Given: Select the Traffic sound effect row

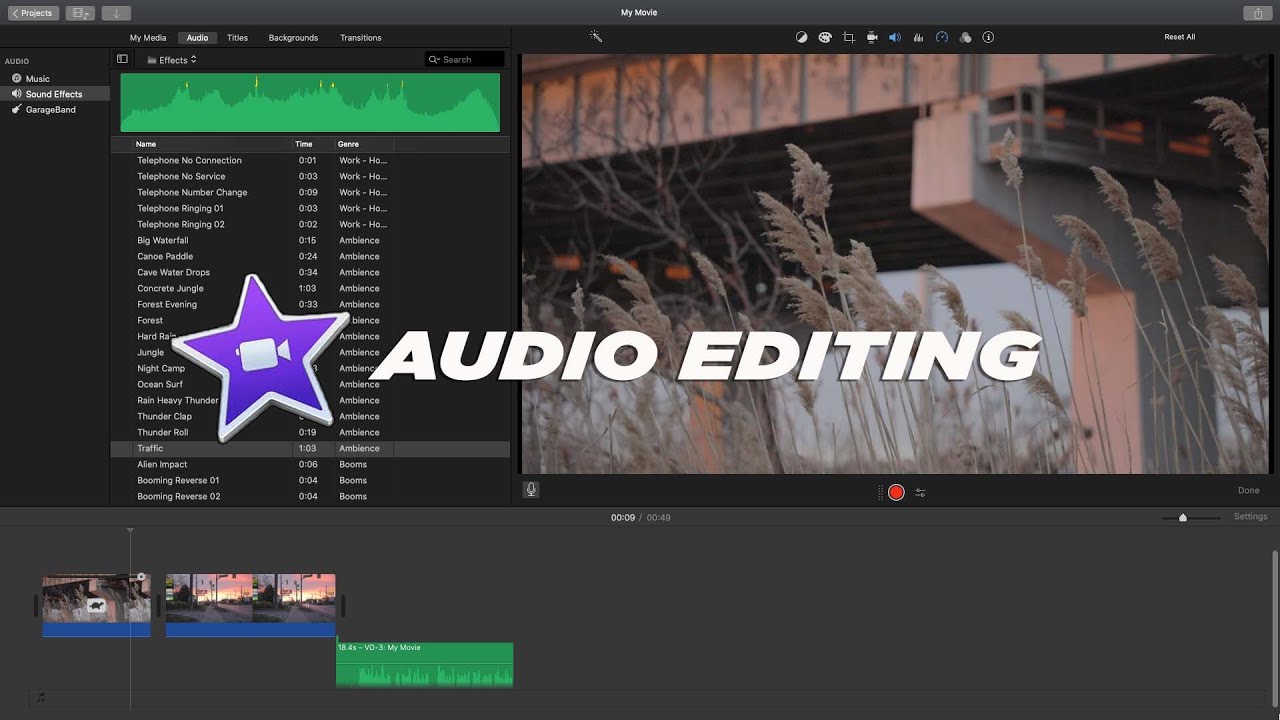Looking at the screenshot, I should (310, 448).
